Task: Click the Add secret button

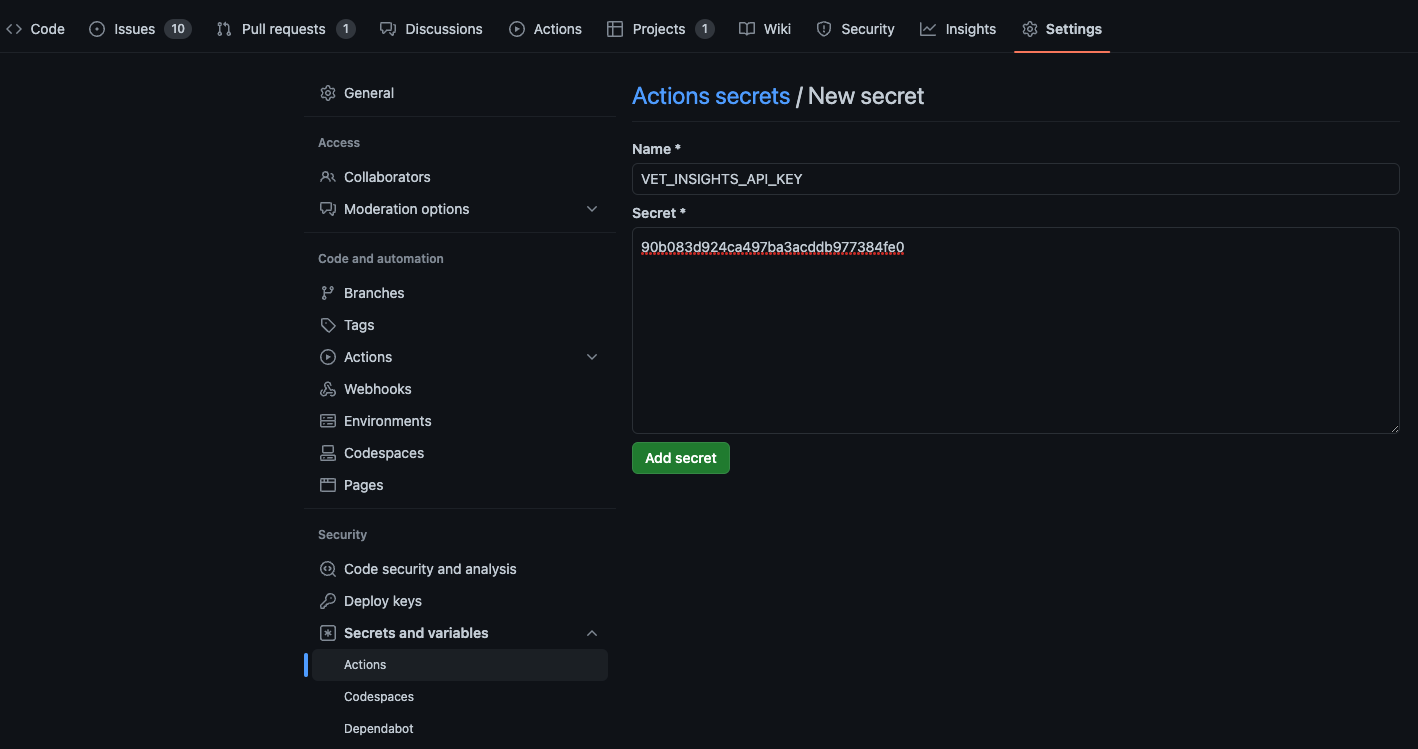Action: [x=680, y=457]
